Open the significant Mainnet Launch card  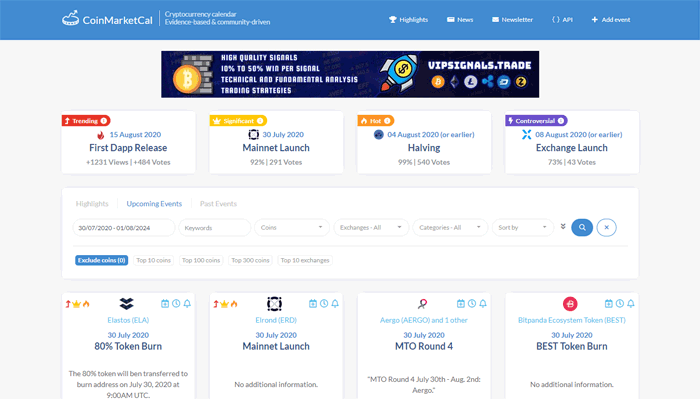pyautogui.click(x=276, y=148)
